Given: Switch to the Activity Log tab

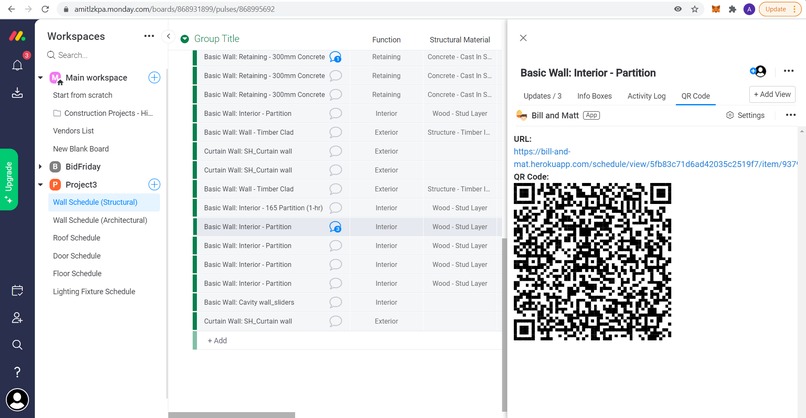Looking at the screenshot, I should click(x=646, y=96).
